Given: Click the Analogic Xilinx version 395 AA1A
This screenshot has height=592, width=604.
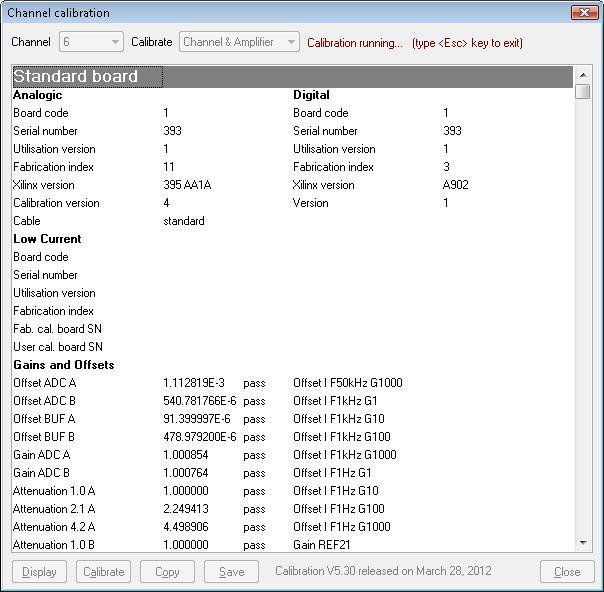Looking at the screenshot, I should pos(187,185).
